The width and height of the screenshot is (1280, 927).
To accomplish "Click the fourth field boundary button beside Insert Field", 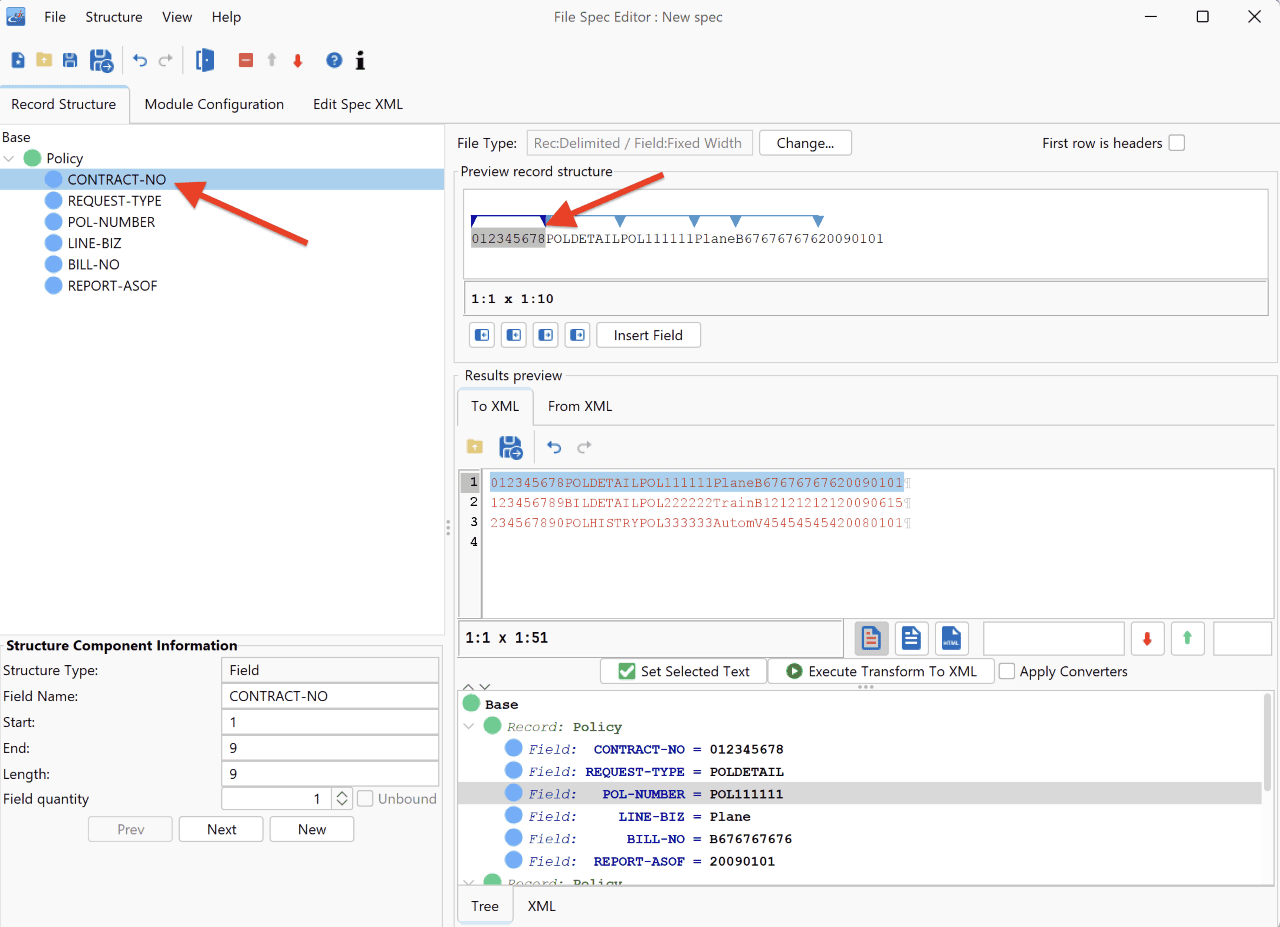I will tap(578, 335).
